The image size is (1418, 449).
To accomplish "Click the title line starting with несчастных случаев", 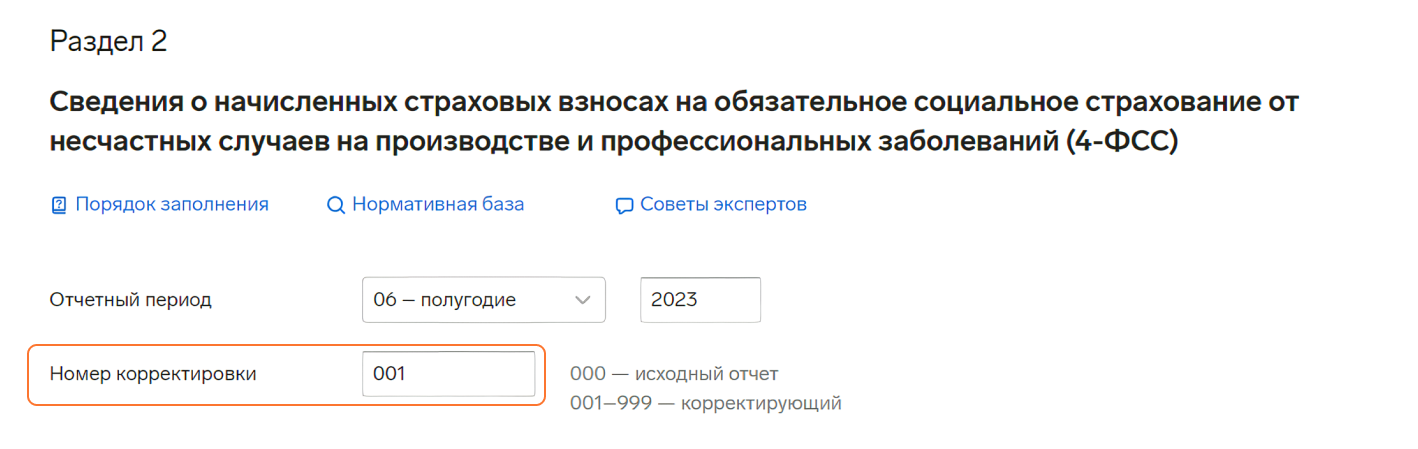I will tap(614, 143).
